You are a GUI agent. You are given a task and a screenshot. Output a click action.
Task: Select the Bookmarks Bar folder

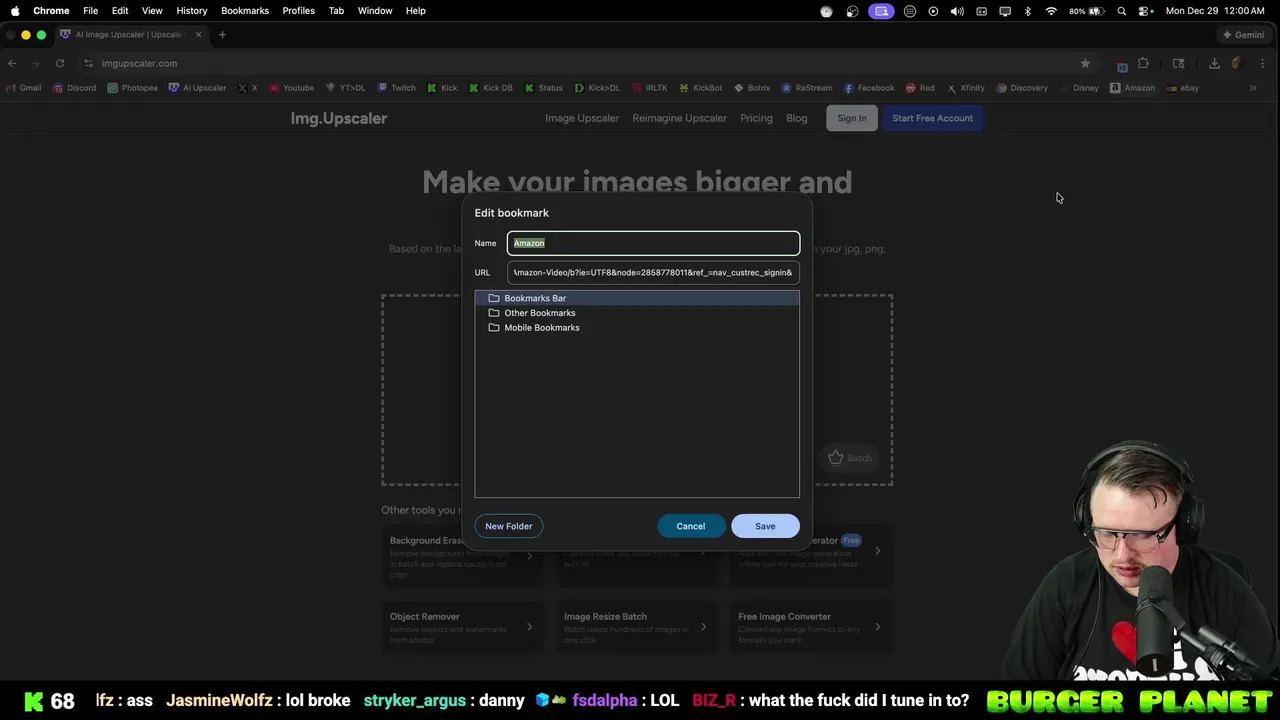[637, 298]
